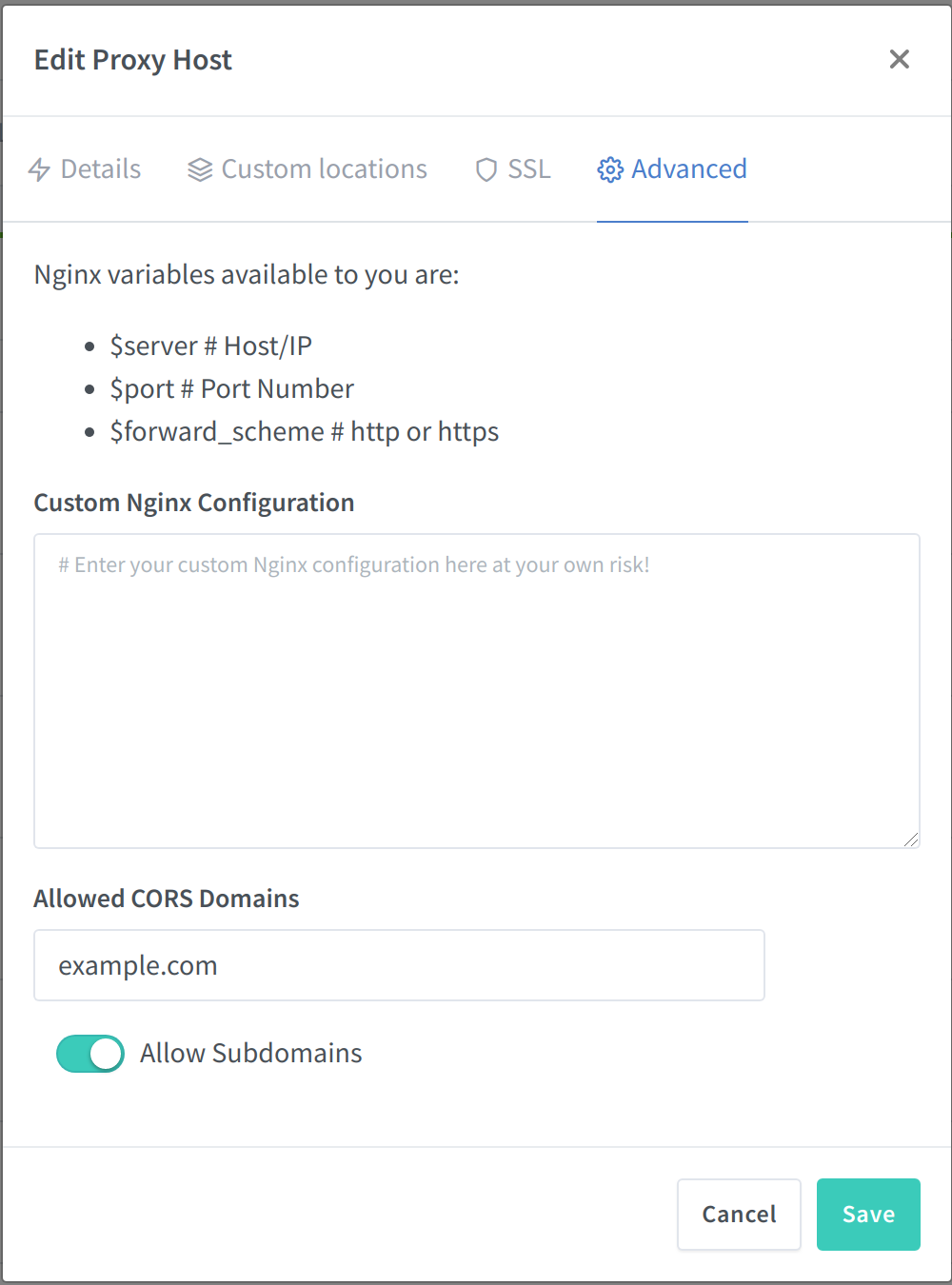Click the shield icon beside SSL
Screen dimensions: 952x1285
pyautogui.click(x=486, y=169)
